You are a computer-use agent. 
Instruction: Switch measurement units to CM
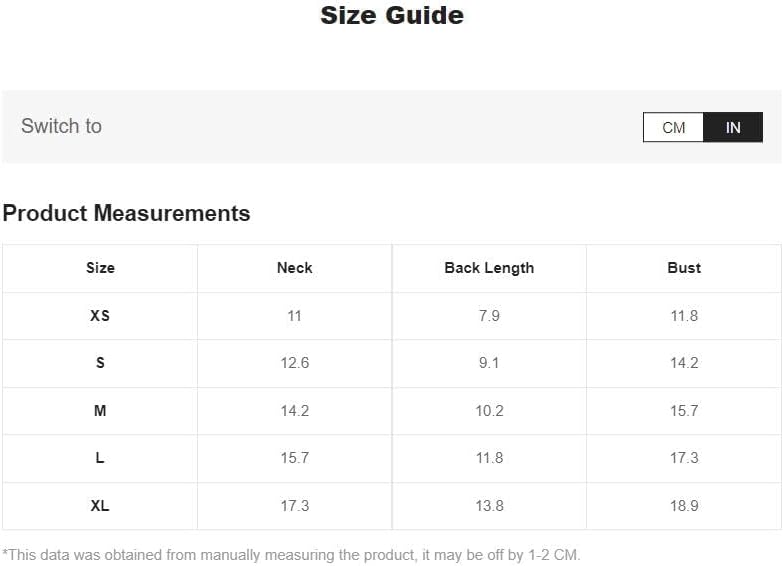673,127
